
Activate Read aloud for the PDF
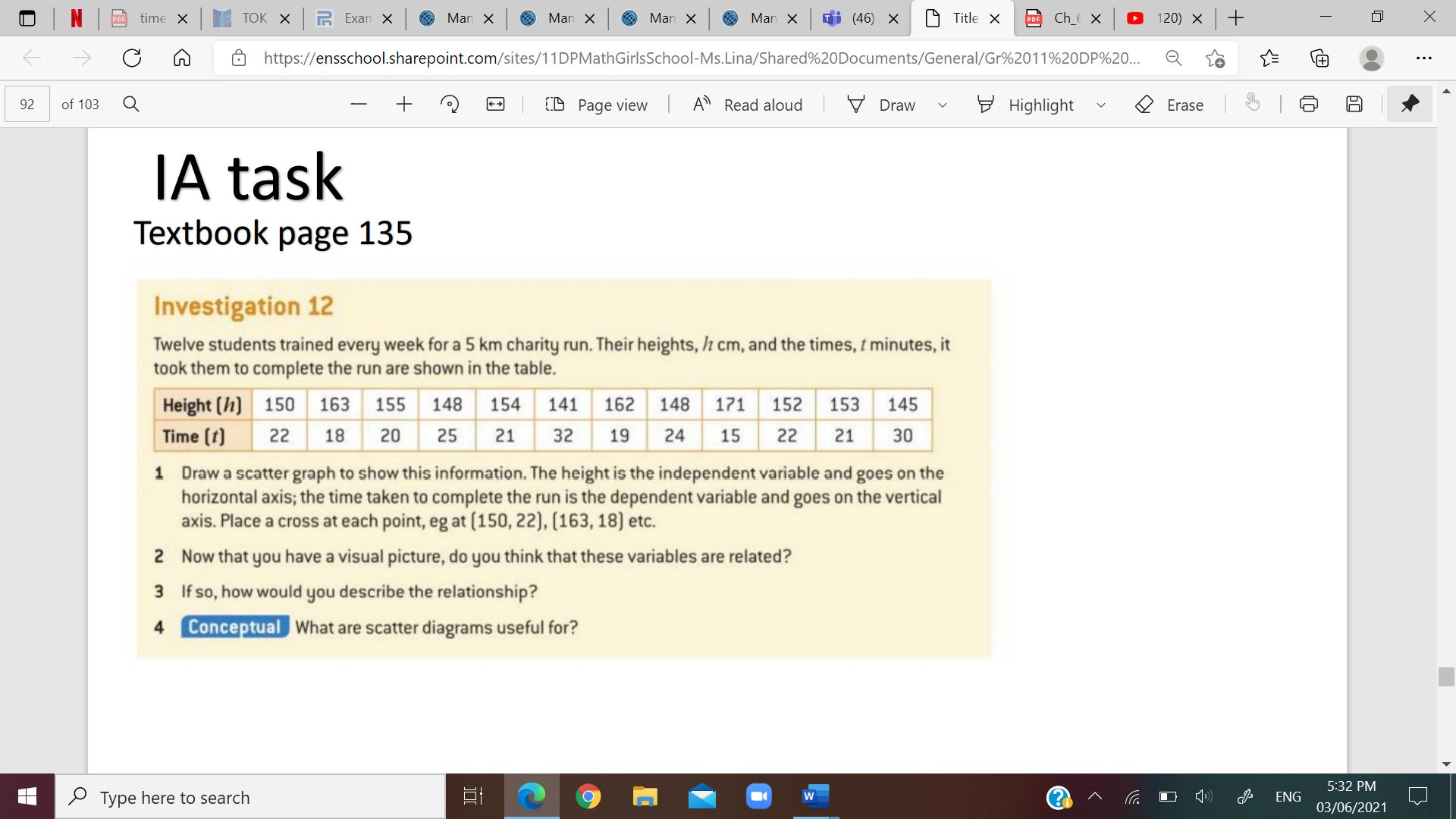click(x=746, y=105)
